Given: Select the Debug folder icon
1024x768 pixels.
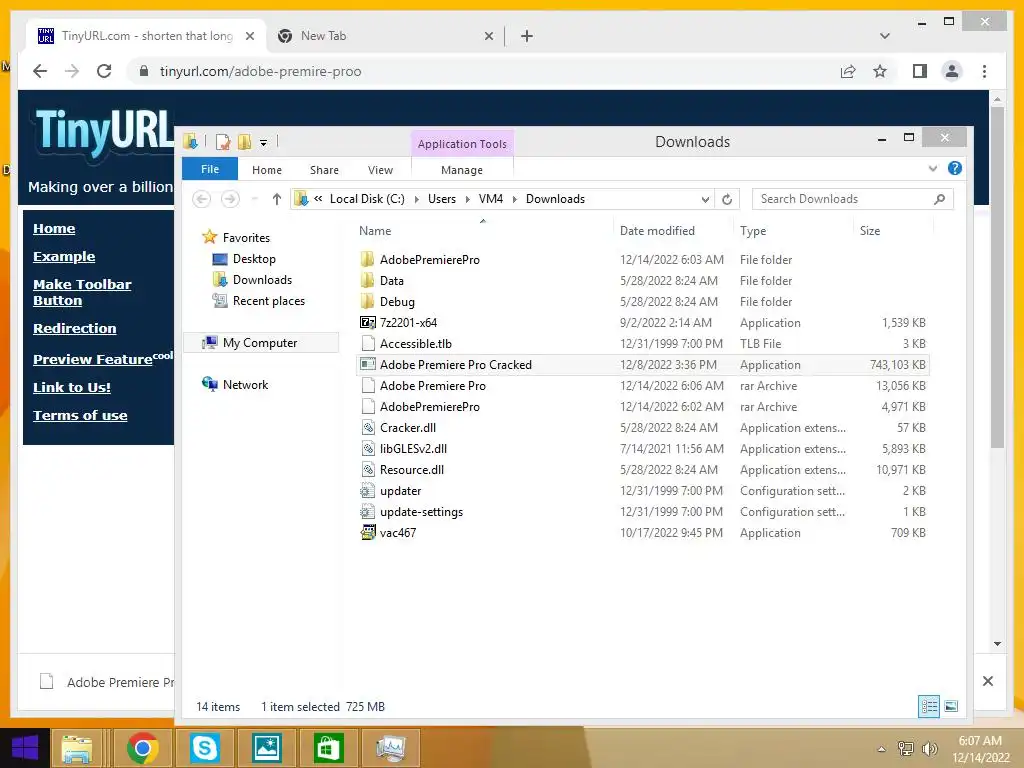Looking at the screenshot, I should 368,301.
